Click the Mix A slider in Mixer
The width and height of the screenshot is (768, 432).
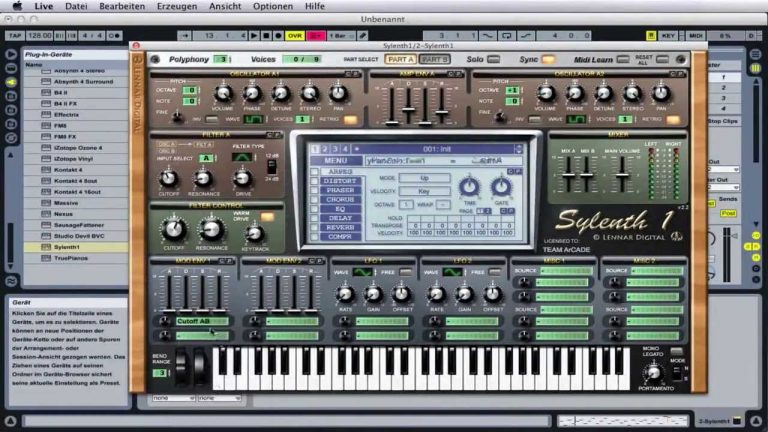pyautogui.click(x=568, y=174)
